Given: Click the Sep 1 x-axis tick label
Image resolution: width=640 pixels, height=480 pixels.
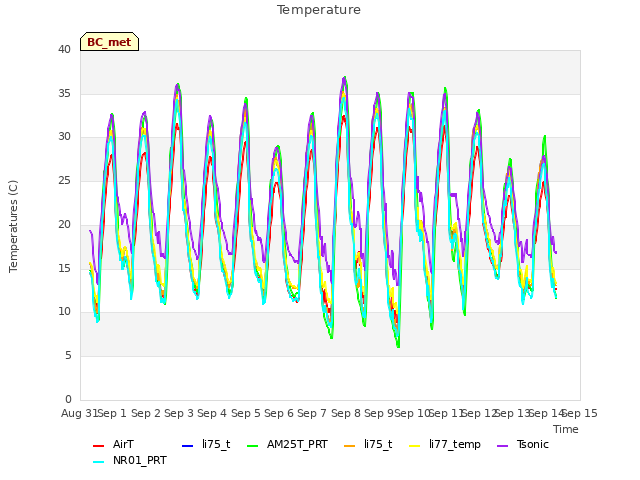Looking at the screenshot, I should click(x=112, y=413).
